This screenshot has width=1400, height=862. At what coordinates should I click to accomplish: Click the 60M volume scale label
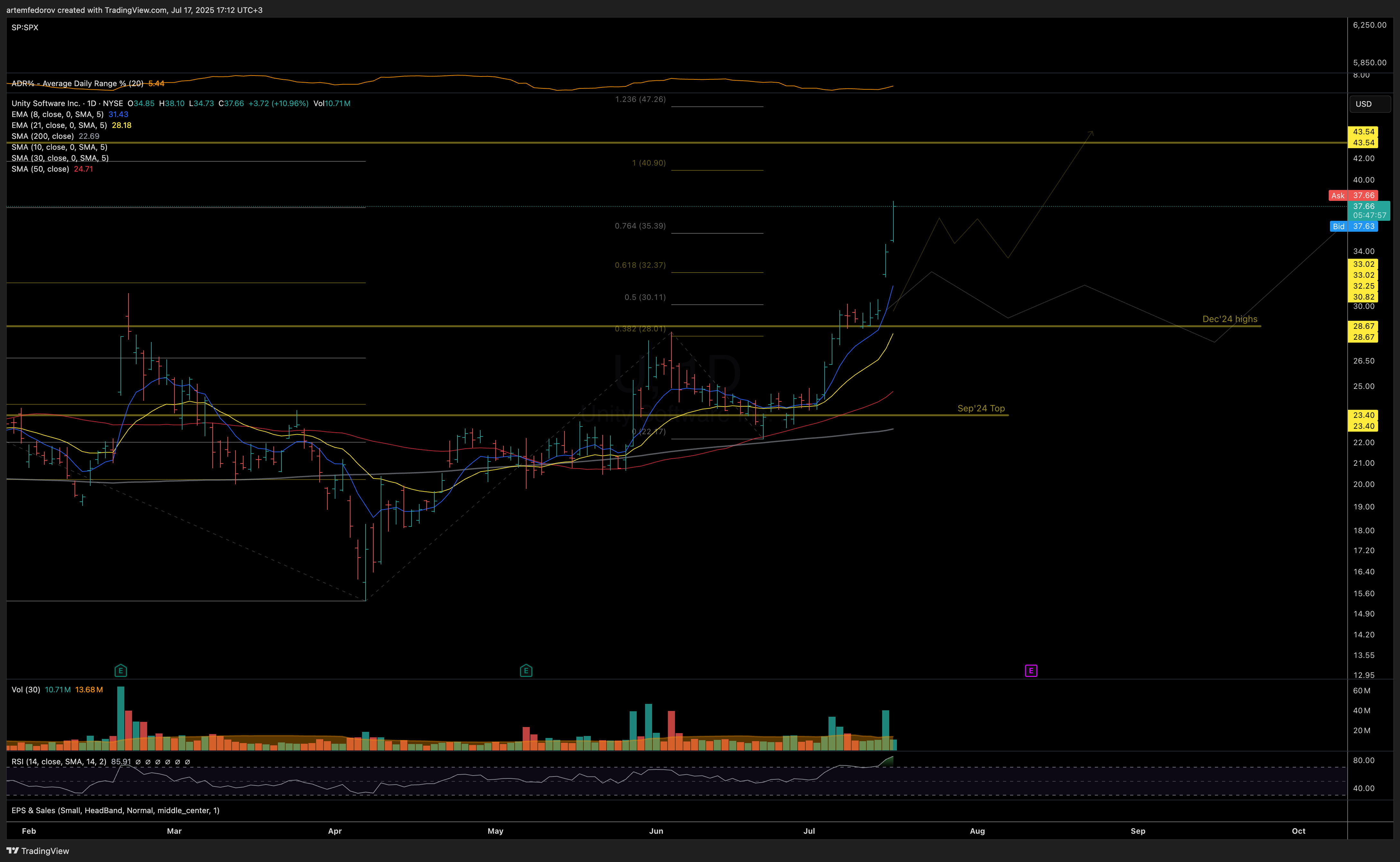(1362, 690)
